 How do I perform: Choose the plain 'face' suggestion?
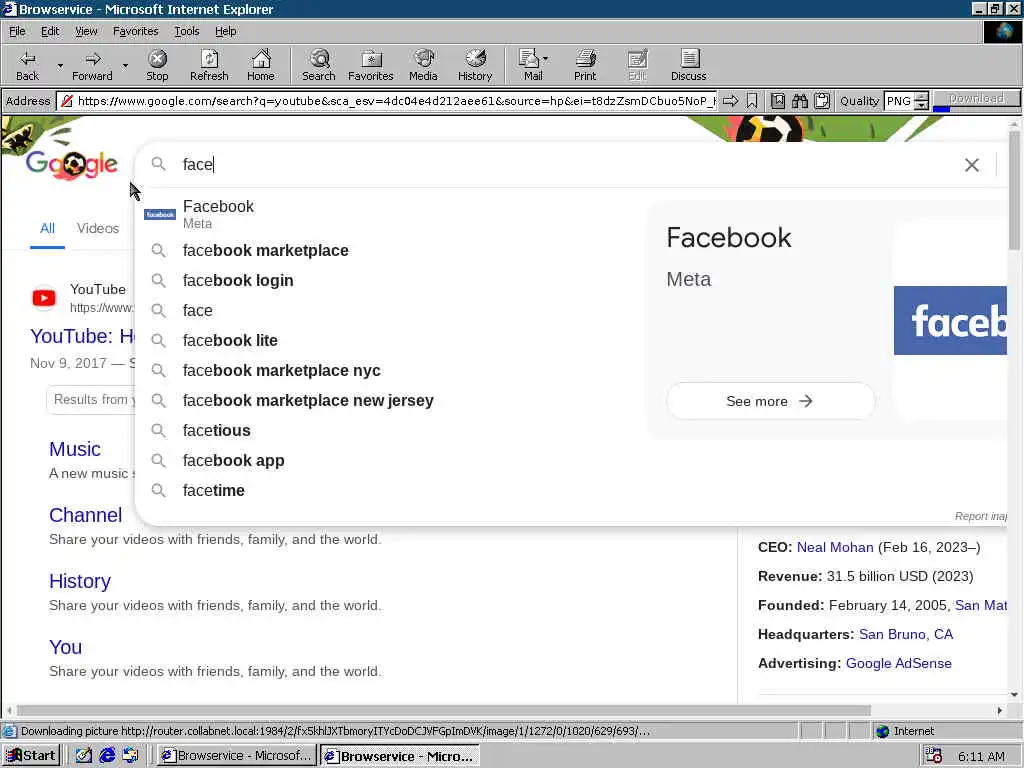(x=392, y=310)
